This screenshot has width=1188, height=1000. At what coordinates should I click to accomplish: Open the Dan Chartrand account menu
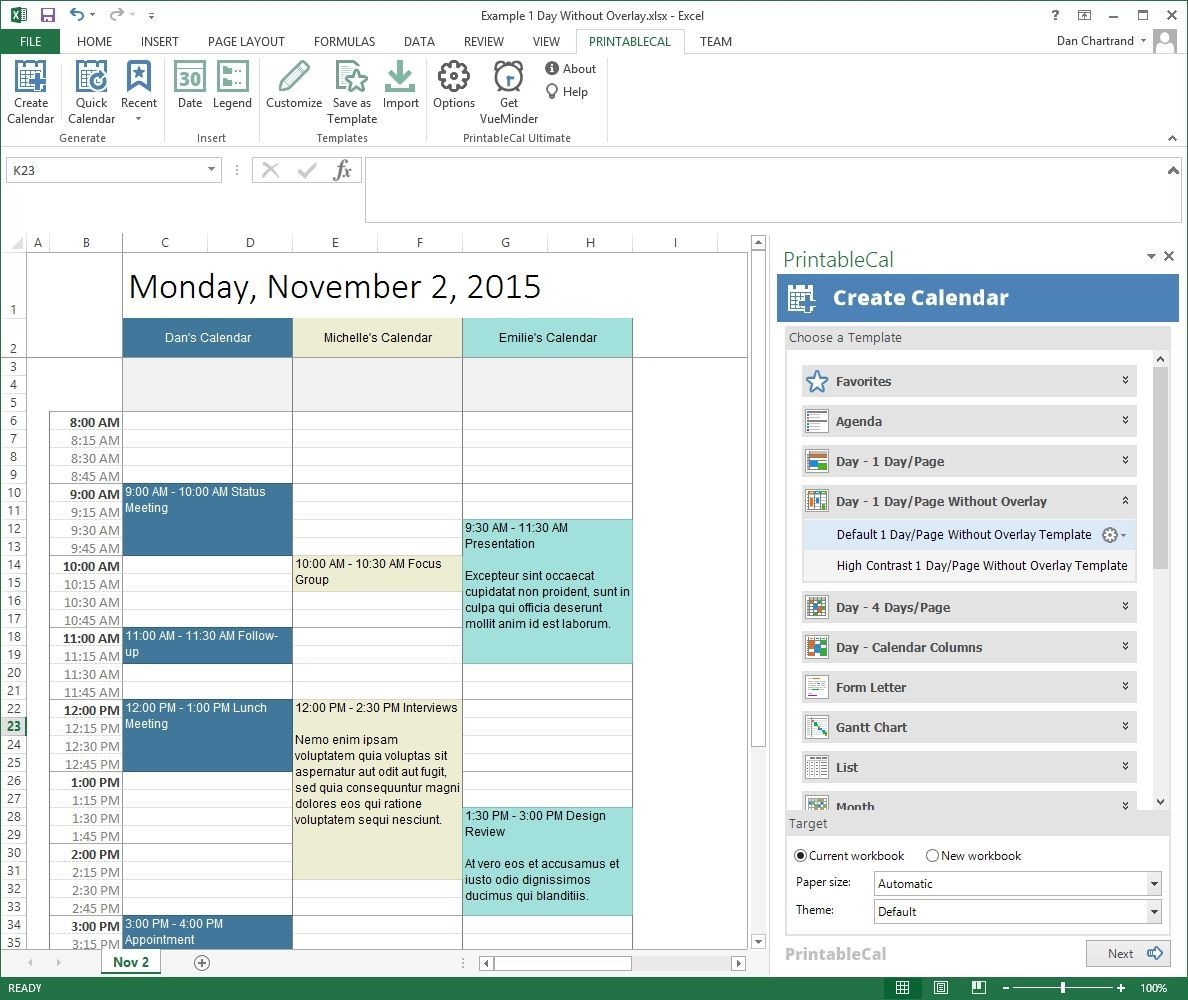click(1101, 41)
